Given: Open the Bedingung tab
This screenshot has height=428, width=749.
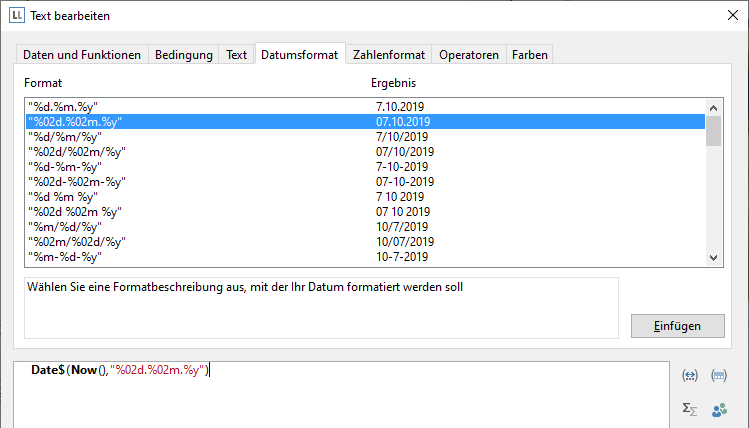Looking at the screenshot, I should pyautogui.click(x=183, y=55).
